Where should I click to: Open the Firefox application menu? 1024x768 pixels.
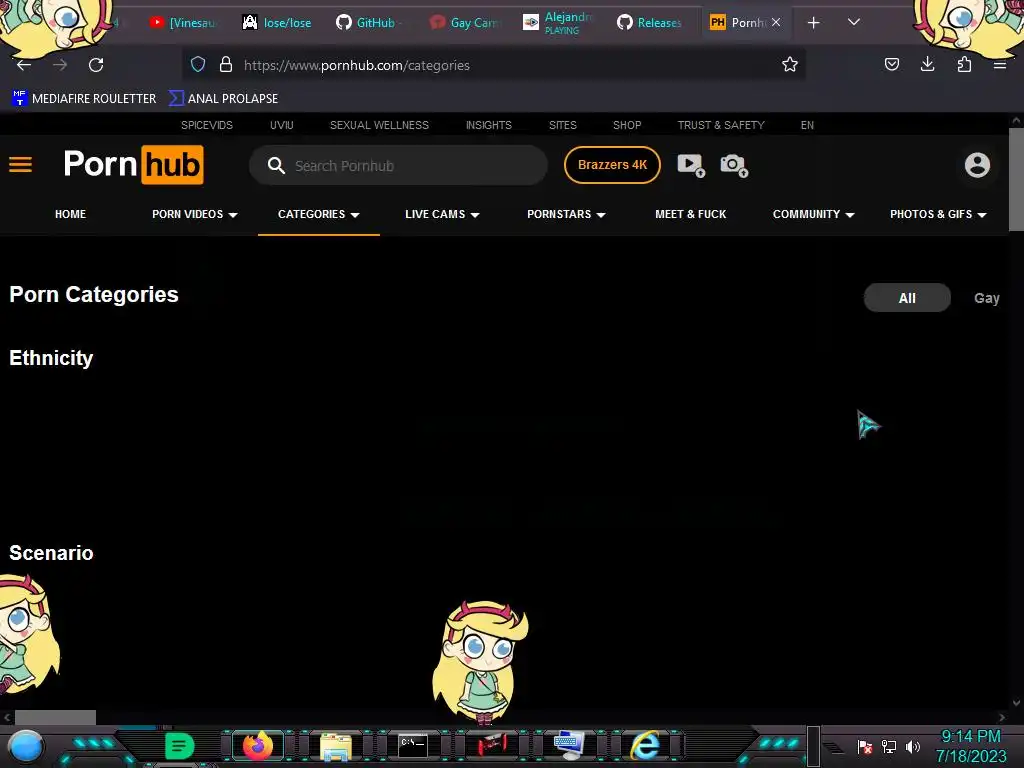[999, 65]
